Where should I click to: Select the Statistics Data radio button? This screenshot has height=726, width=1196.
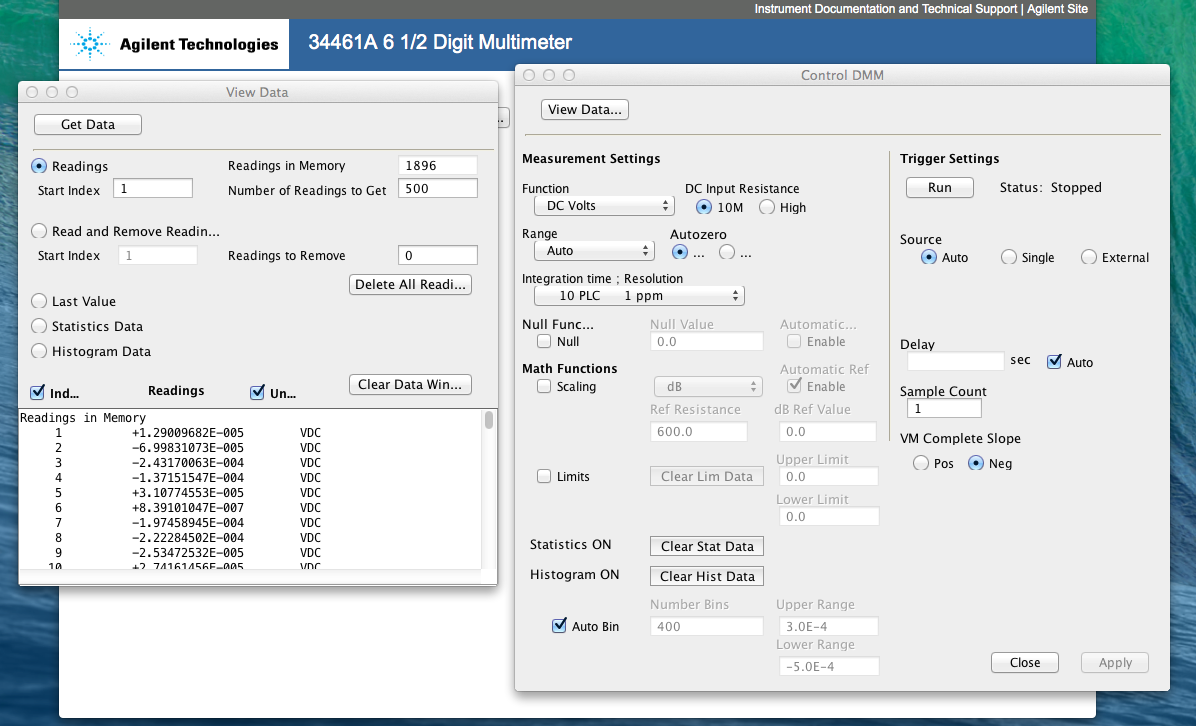(x=39, y=326)
